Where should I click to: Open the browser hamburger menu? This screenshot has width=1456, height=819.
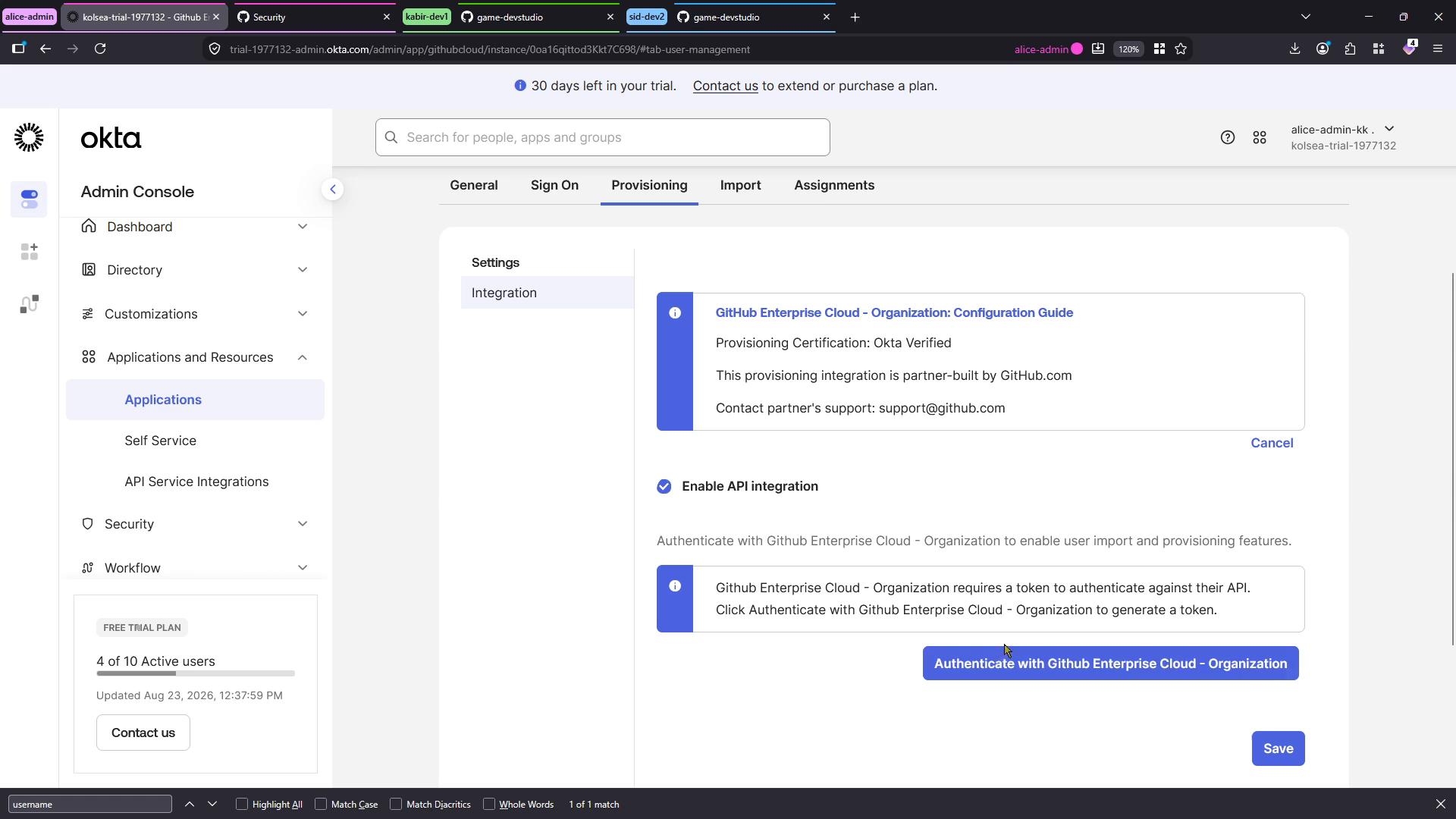click(1437, 49)
